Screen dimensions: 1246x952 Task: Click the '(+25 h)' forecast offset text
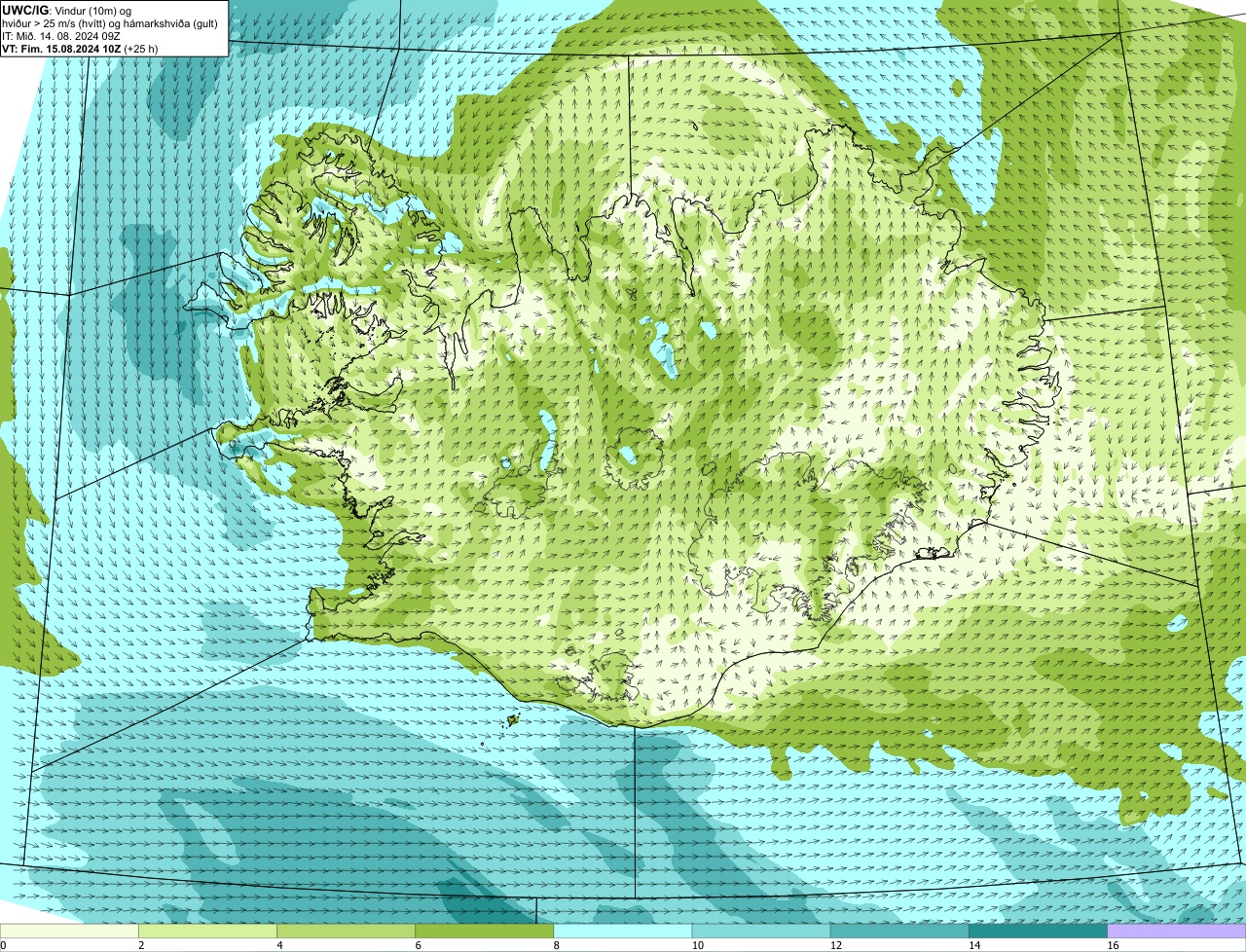coord(141,49)
